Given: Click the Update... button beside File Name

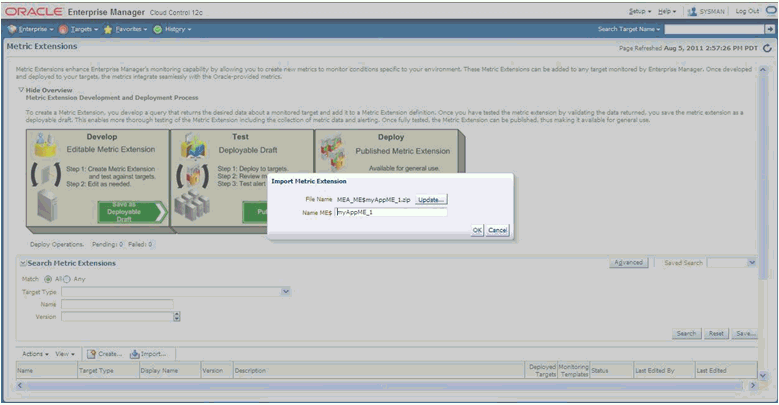Looking at the screenshot, I should point(431,199).
